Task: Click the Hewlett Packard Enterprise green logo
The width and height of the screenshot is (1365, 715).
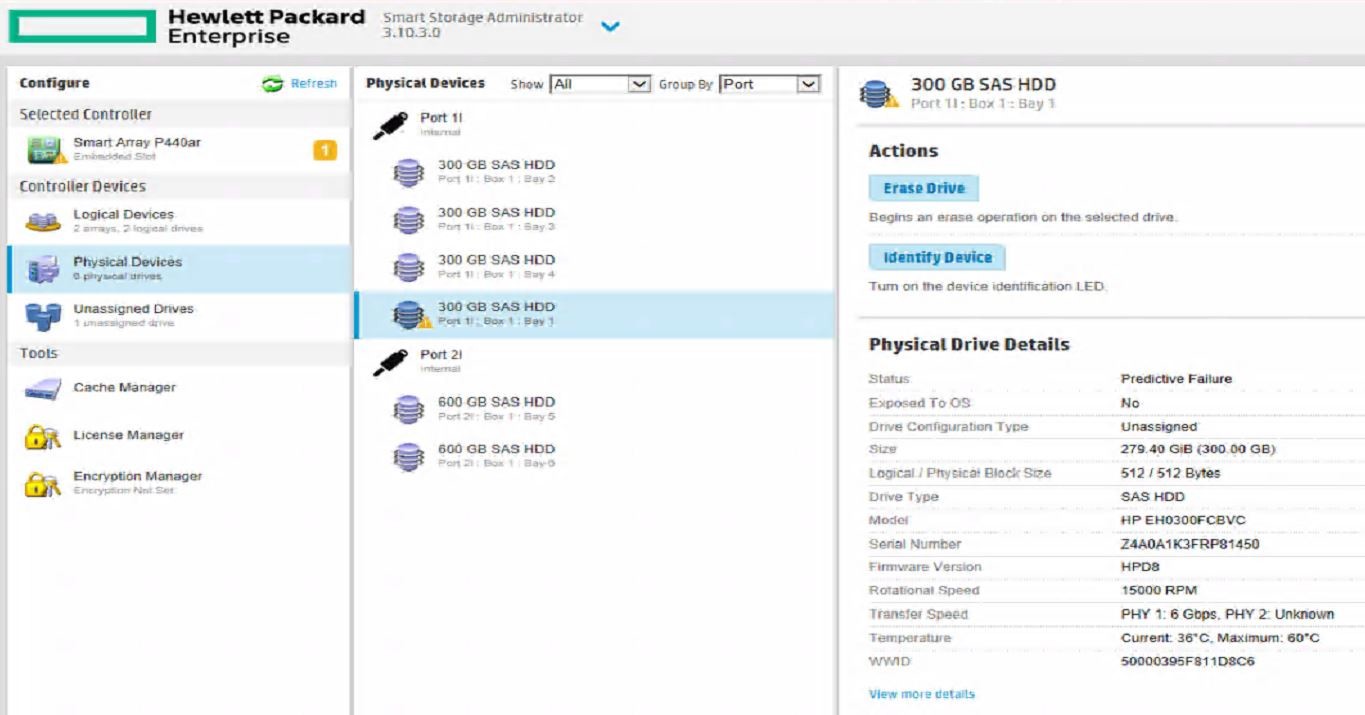Action: [x=82, y=27]
